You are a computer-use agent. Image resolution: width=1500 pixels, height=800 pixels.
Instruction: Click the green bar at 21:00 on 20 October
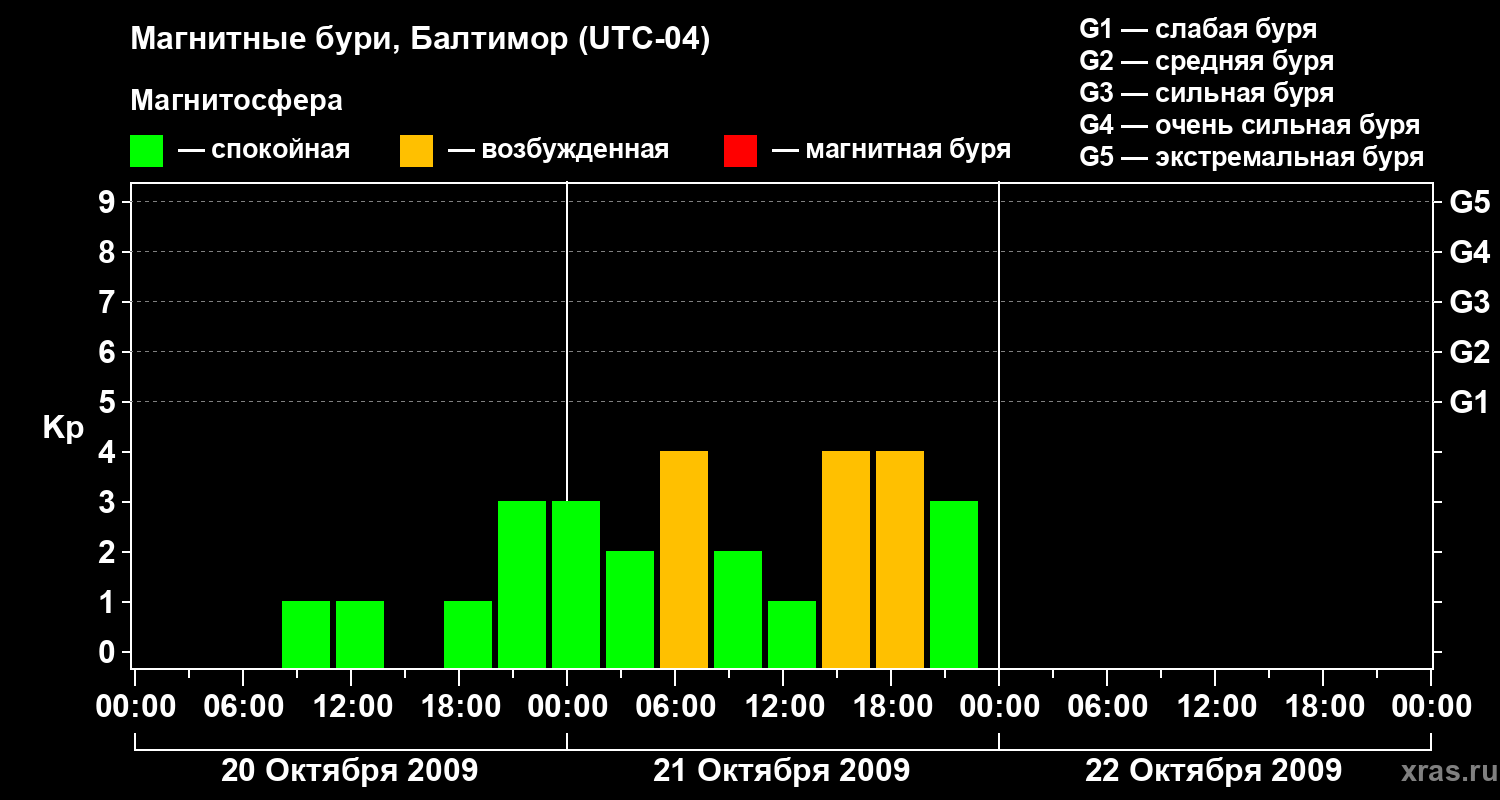(x=522, y=584)
